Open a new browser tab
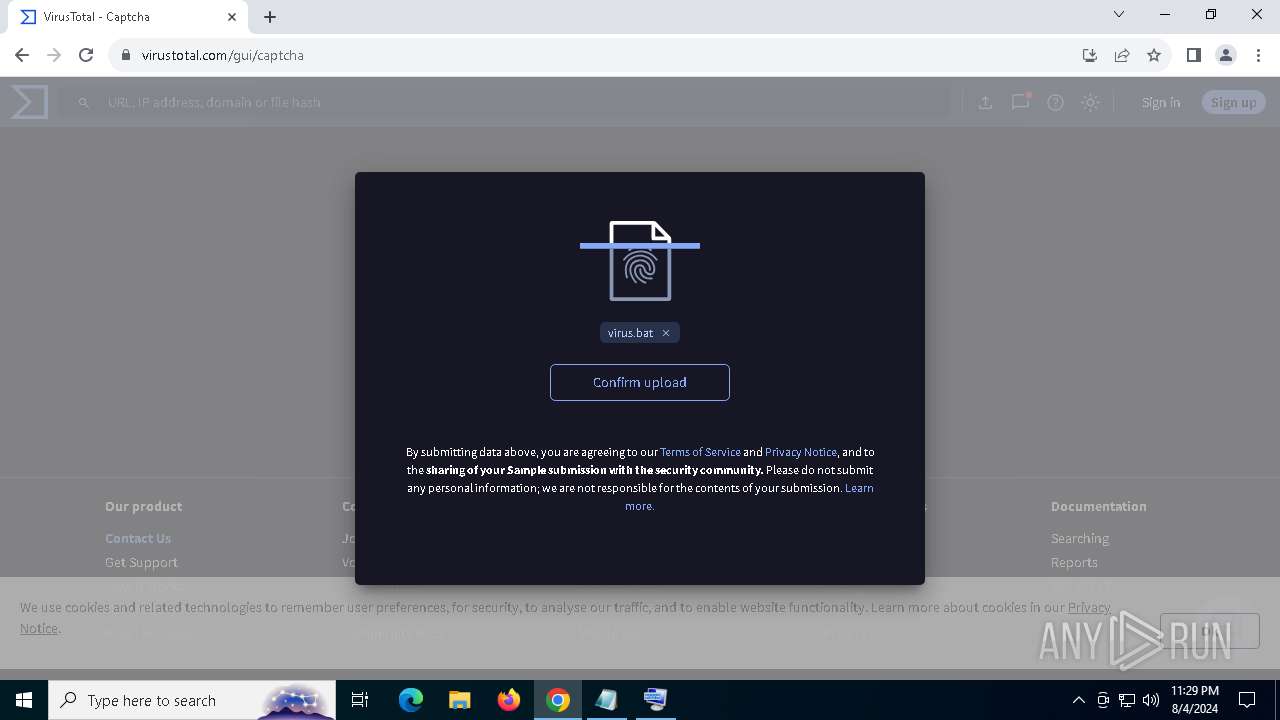This screenshot has height=720, width=1280. pyautogui.click(x=270, y=17)
